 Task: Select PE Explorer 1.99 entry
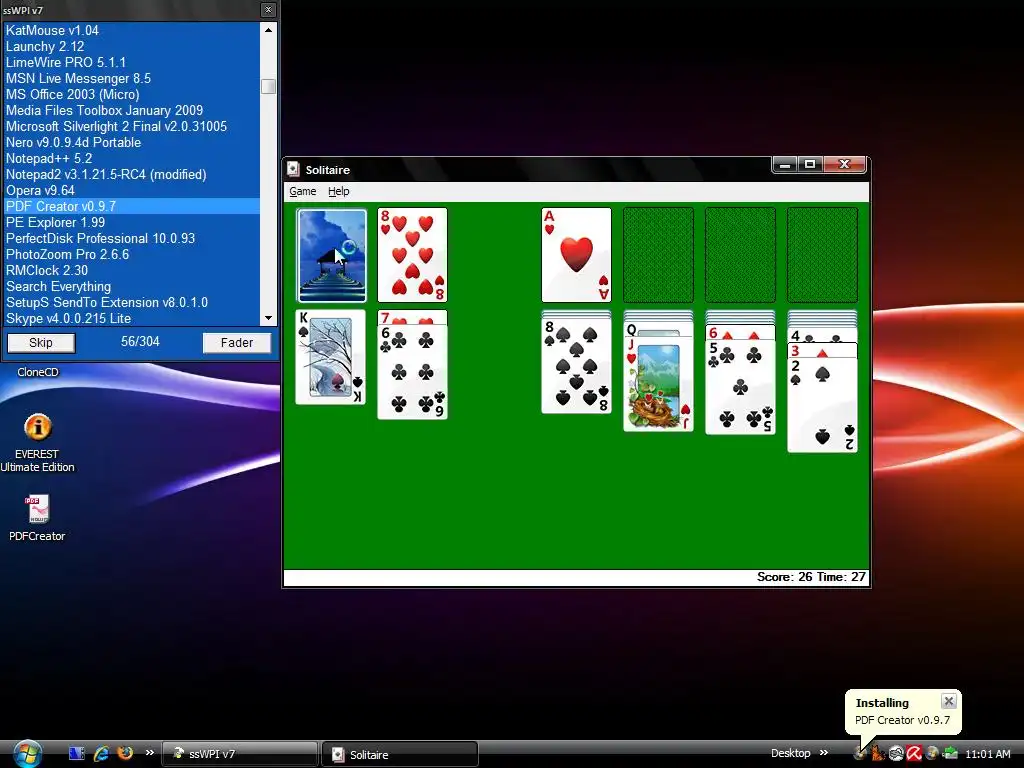tap(132, 222)
